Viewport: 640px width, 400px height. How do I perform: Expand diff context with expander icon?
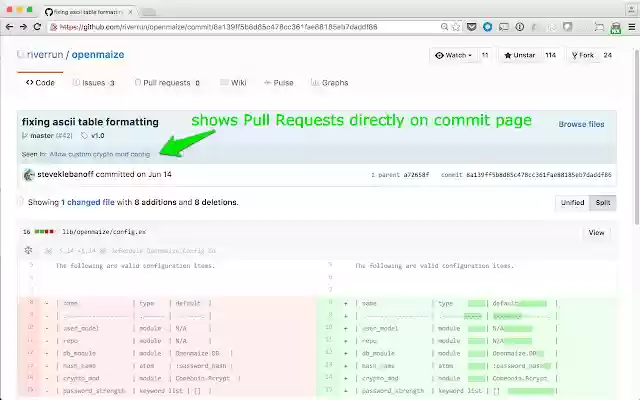[x=28, y=250]
